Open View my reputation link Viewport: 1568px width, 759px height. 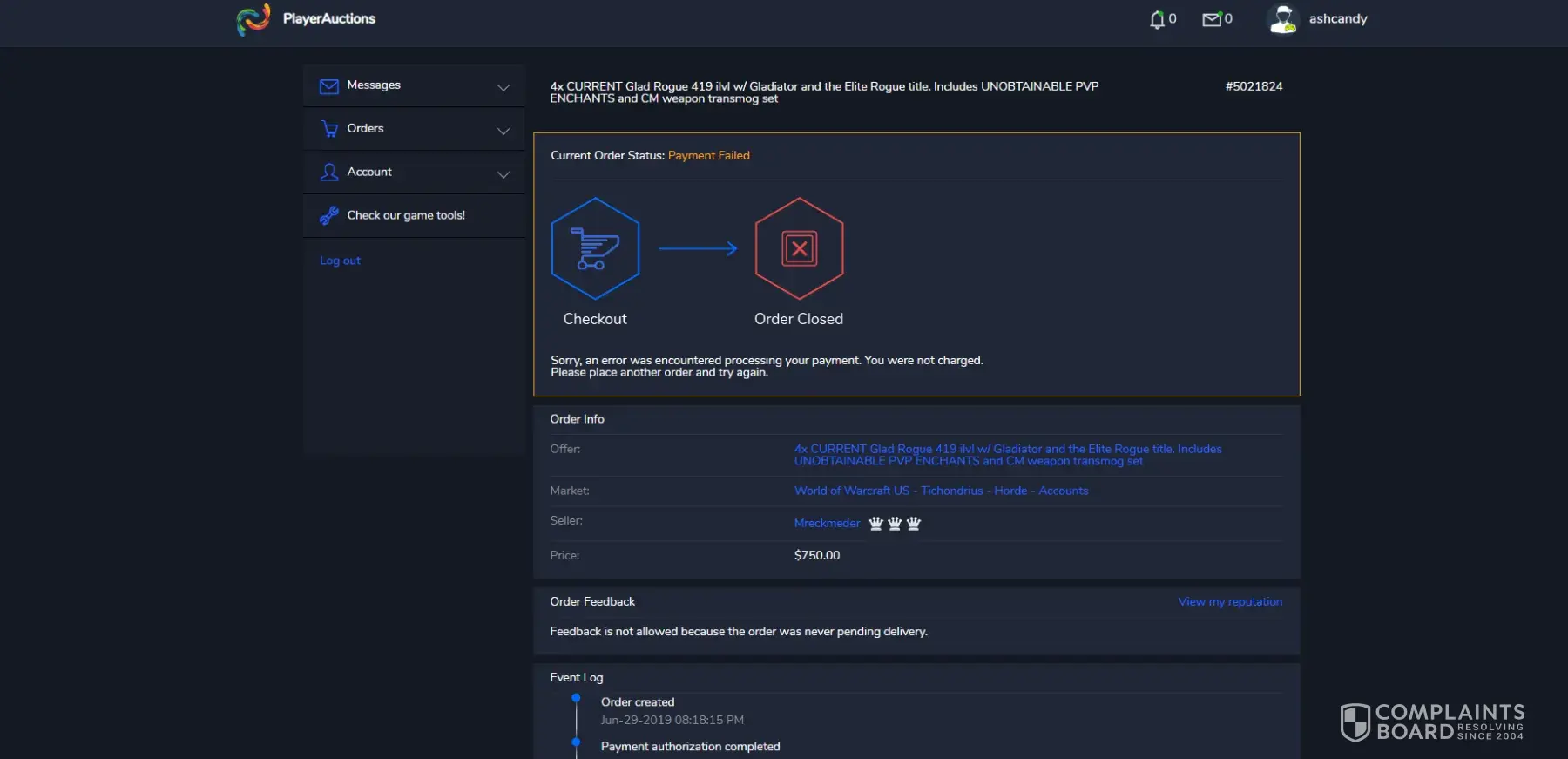[1229, 602]
